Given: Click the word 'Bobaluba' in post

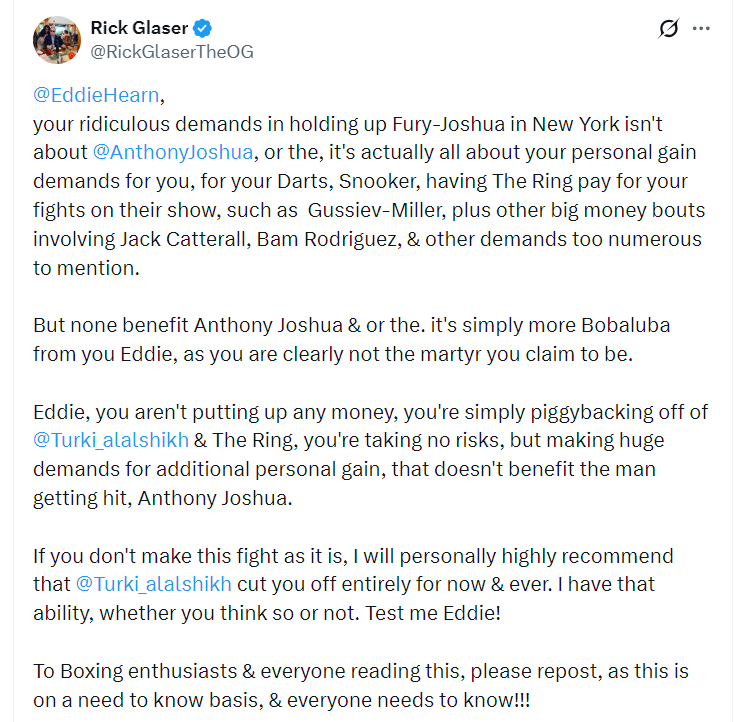Looking at the screenshot, I should pos(625,325).
